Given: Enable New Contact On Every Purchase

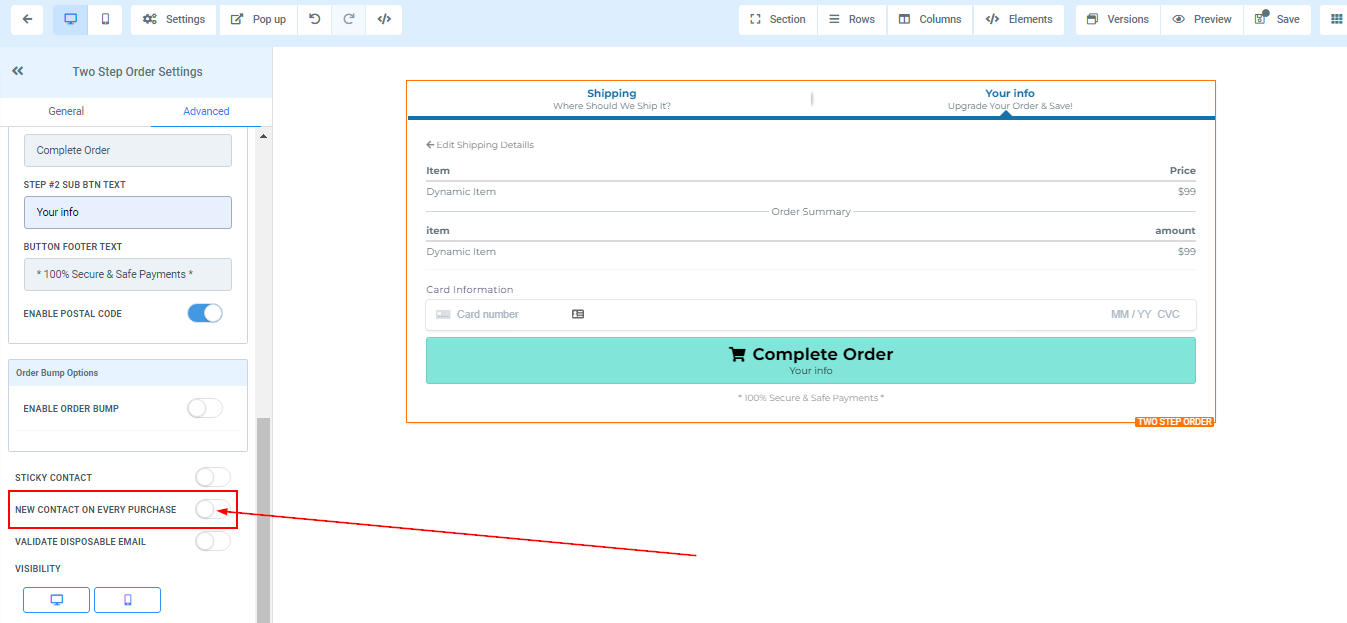Looking at the screenshot, I should tap(212, 509).
